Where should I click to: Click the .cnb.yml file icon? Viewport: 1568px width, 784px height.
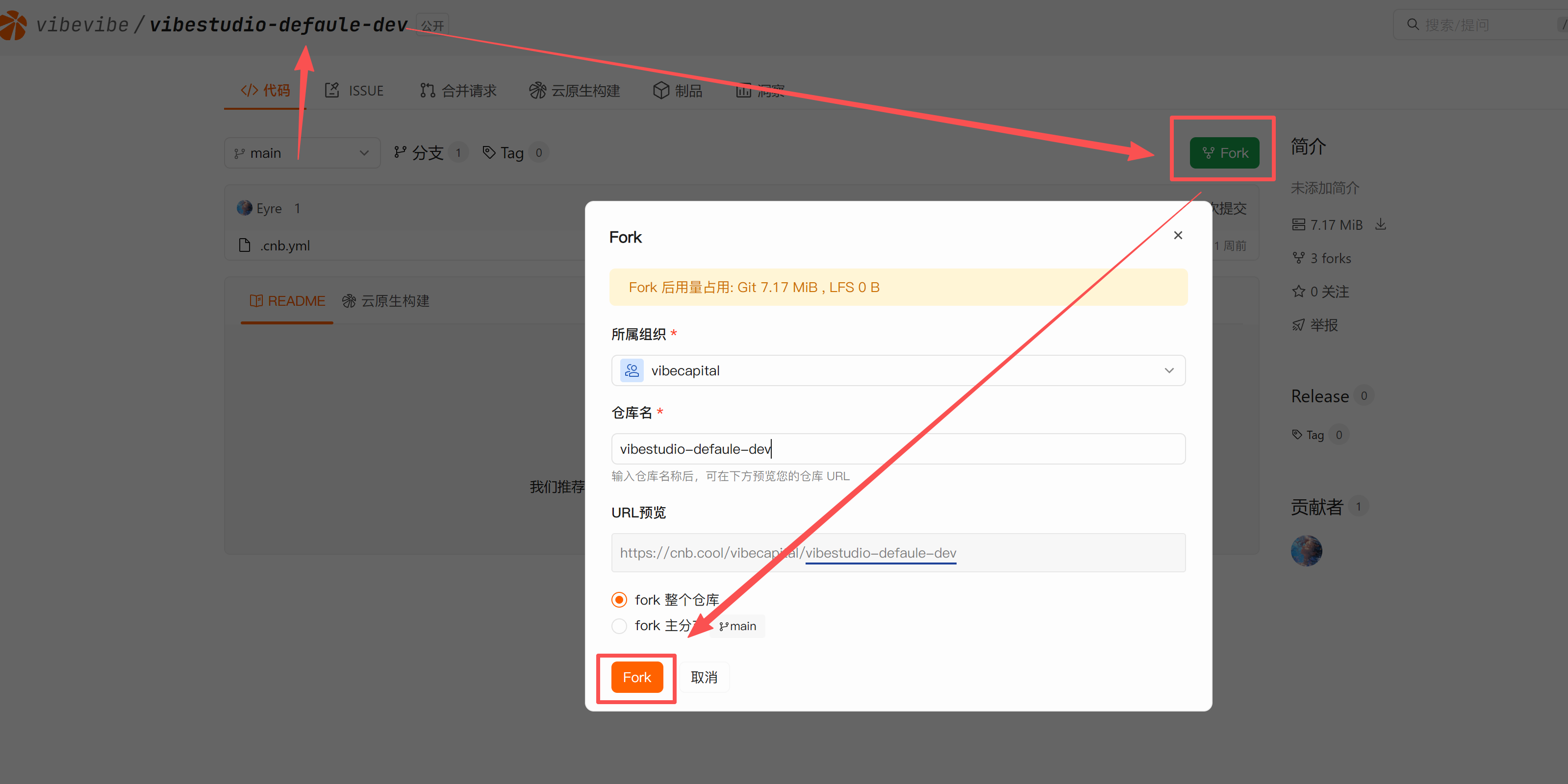245,245
